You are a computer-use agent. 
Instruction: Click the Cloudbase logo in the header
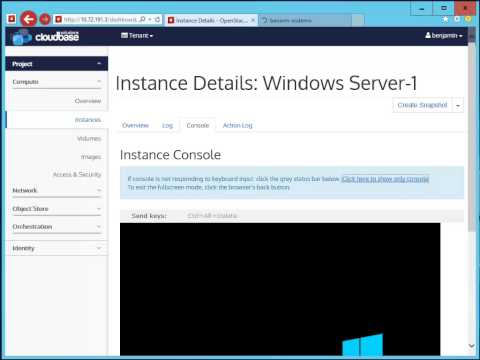coord(45,37)
